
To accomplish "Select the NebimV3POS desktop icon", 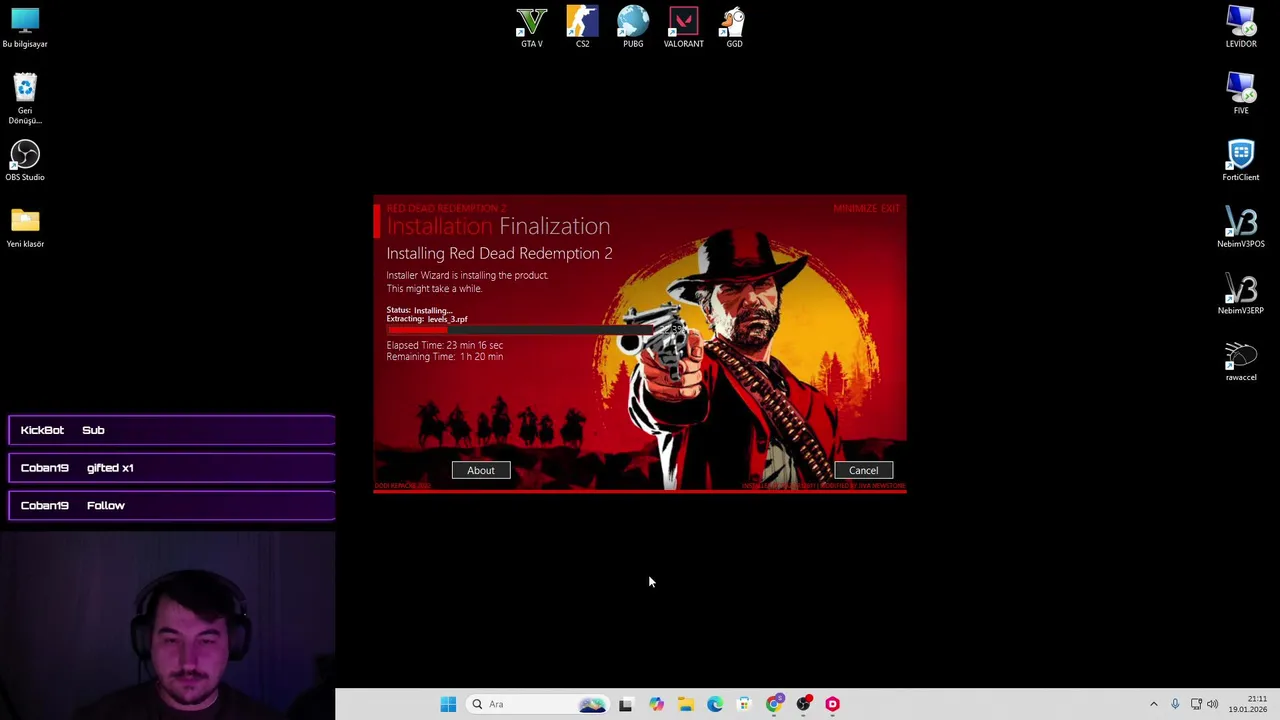I will pyautogui.click(x=1241, y=228).
